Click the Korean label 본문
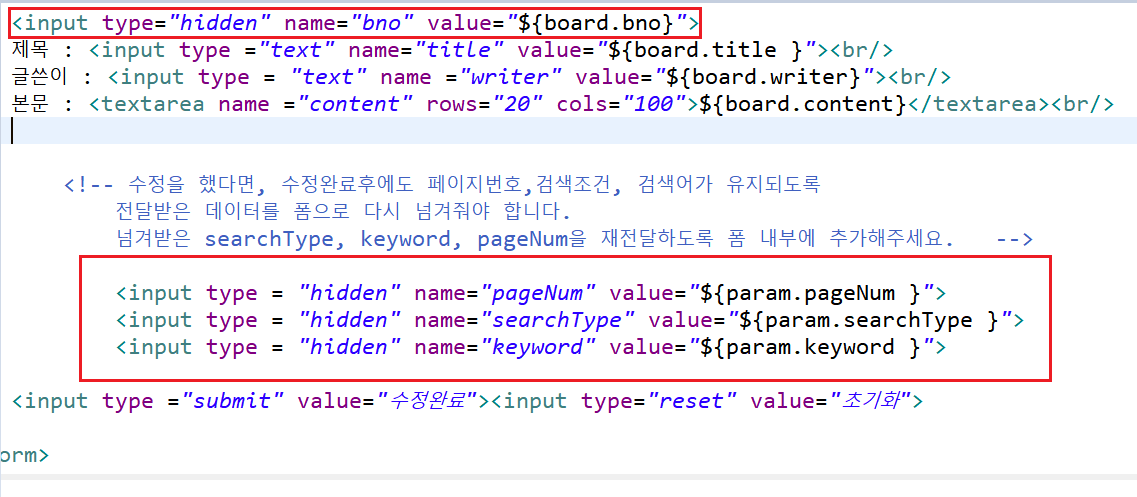The image size is (1137, 497). (x=31, y=104)
